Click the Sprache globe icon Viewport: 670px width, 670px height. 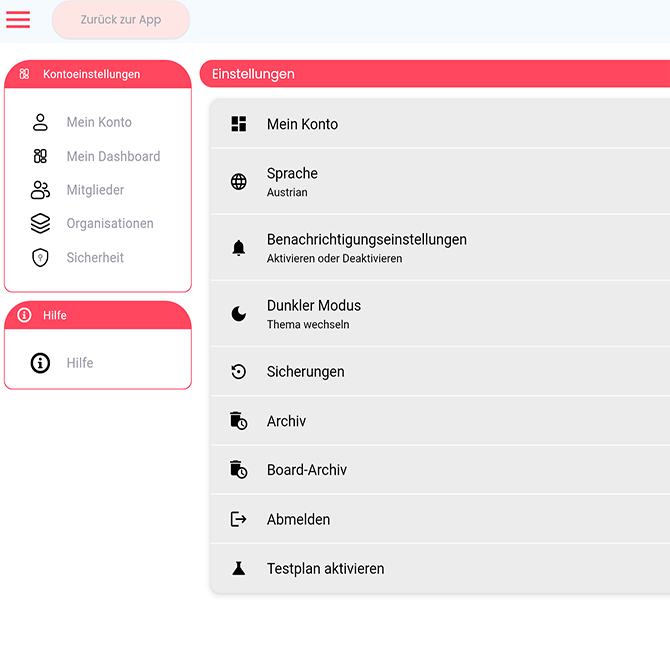(x=239, y=182)
